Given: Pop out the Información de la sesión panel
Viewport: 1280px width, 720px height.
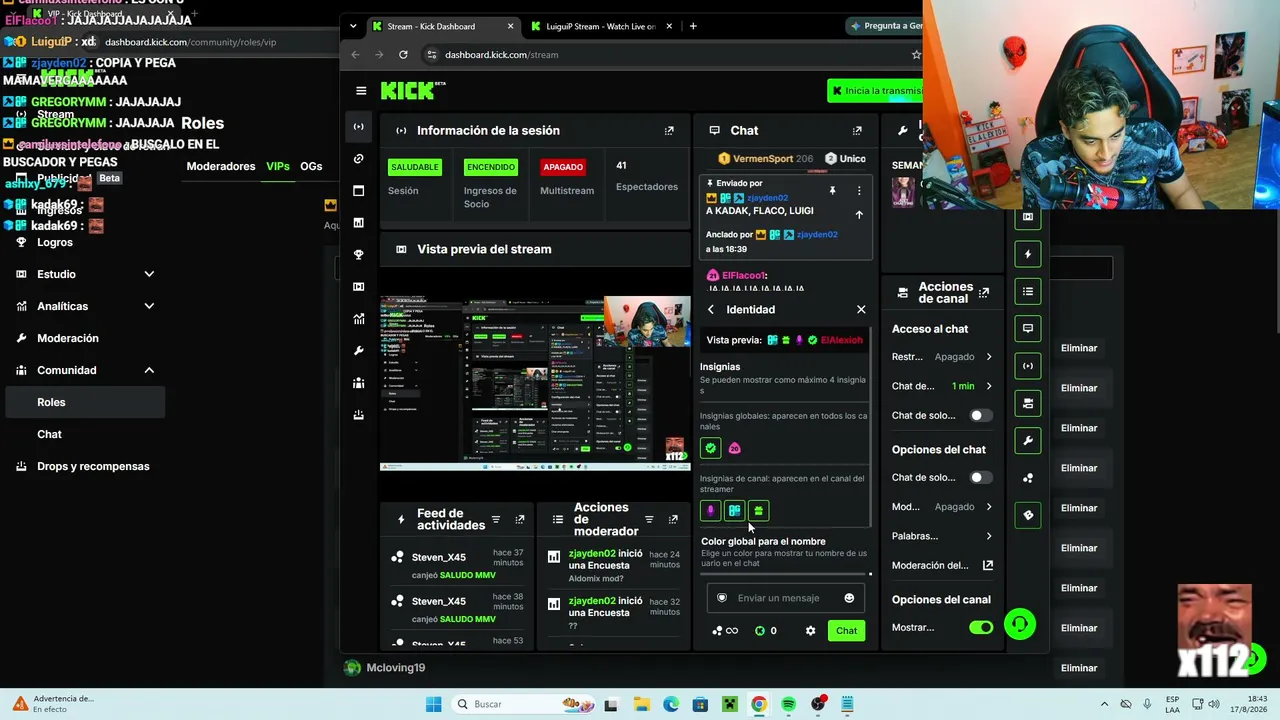Looking at the screenshot, I should 669,131.
